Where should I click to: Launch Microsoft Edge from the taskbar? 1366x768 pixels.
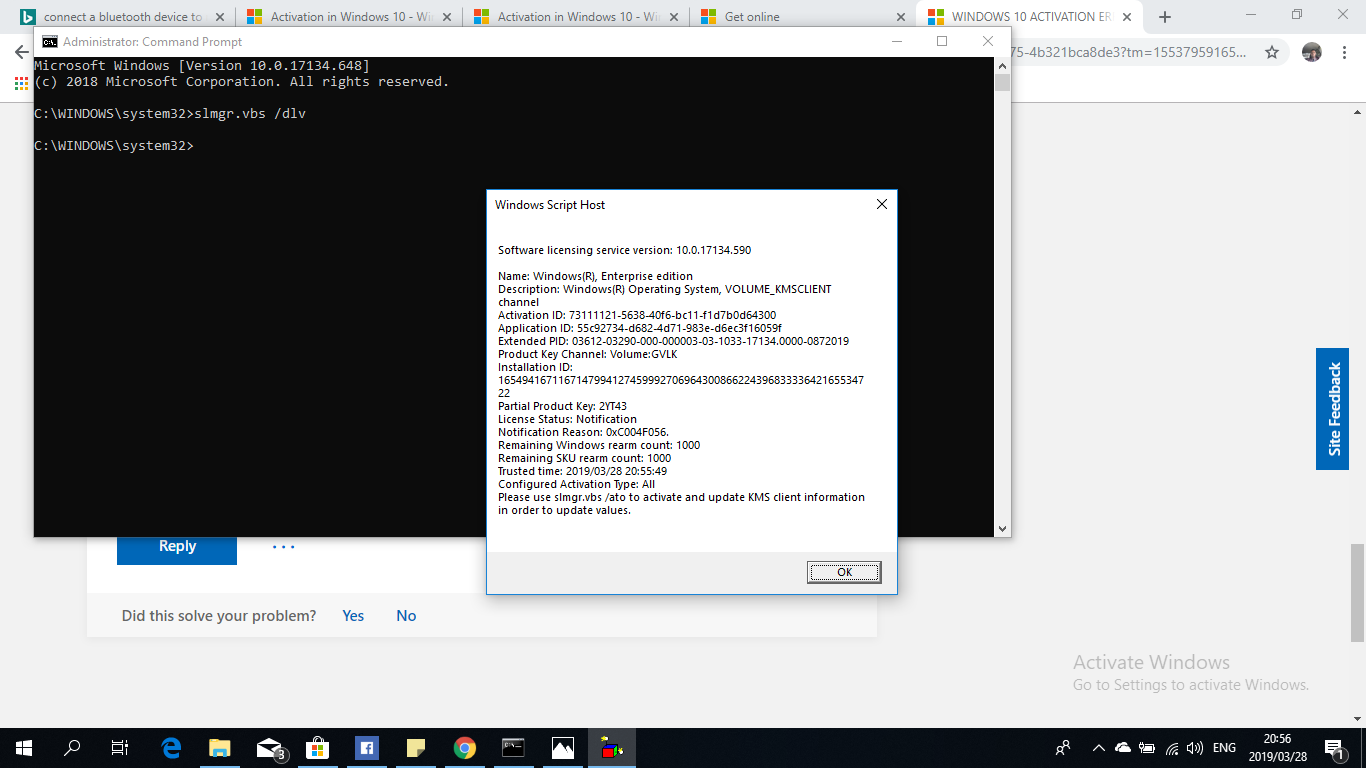point(171,748)
